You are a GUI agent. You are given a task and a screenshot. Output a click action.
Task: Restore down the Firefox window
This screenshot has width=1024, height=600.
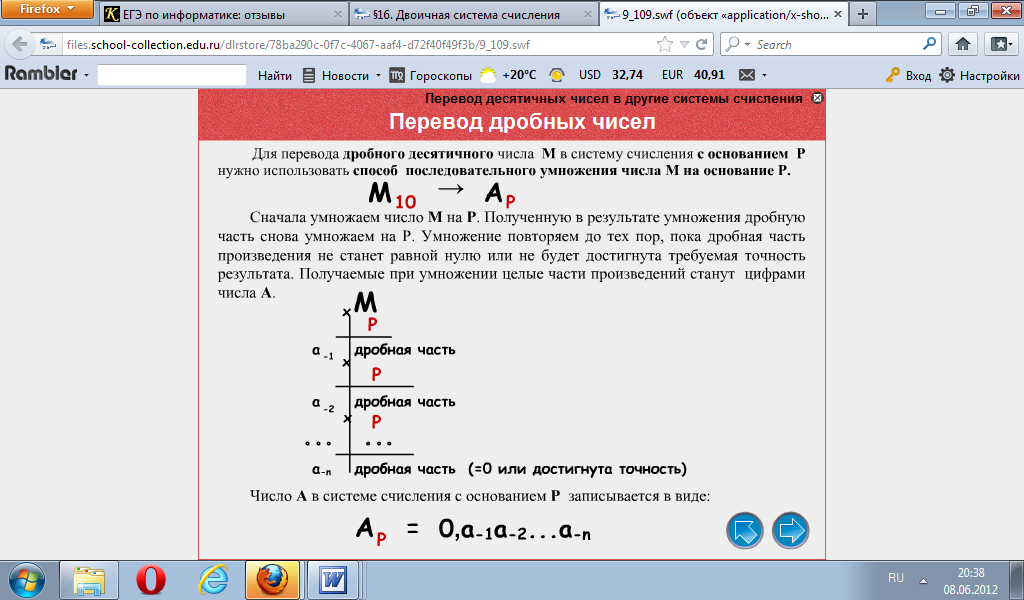[973, 9]
